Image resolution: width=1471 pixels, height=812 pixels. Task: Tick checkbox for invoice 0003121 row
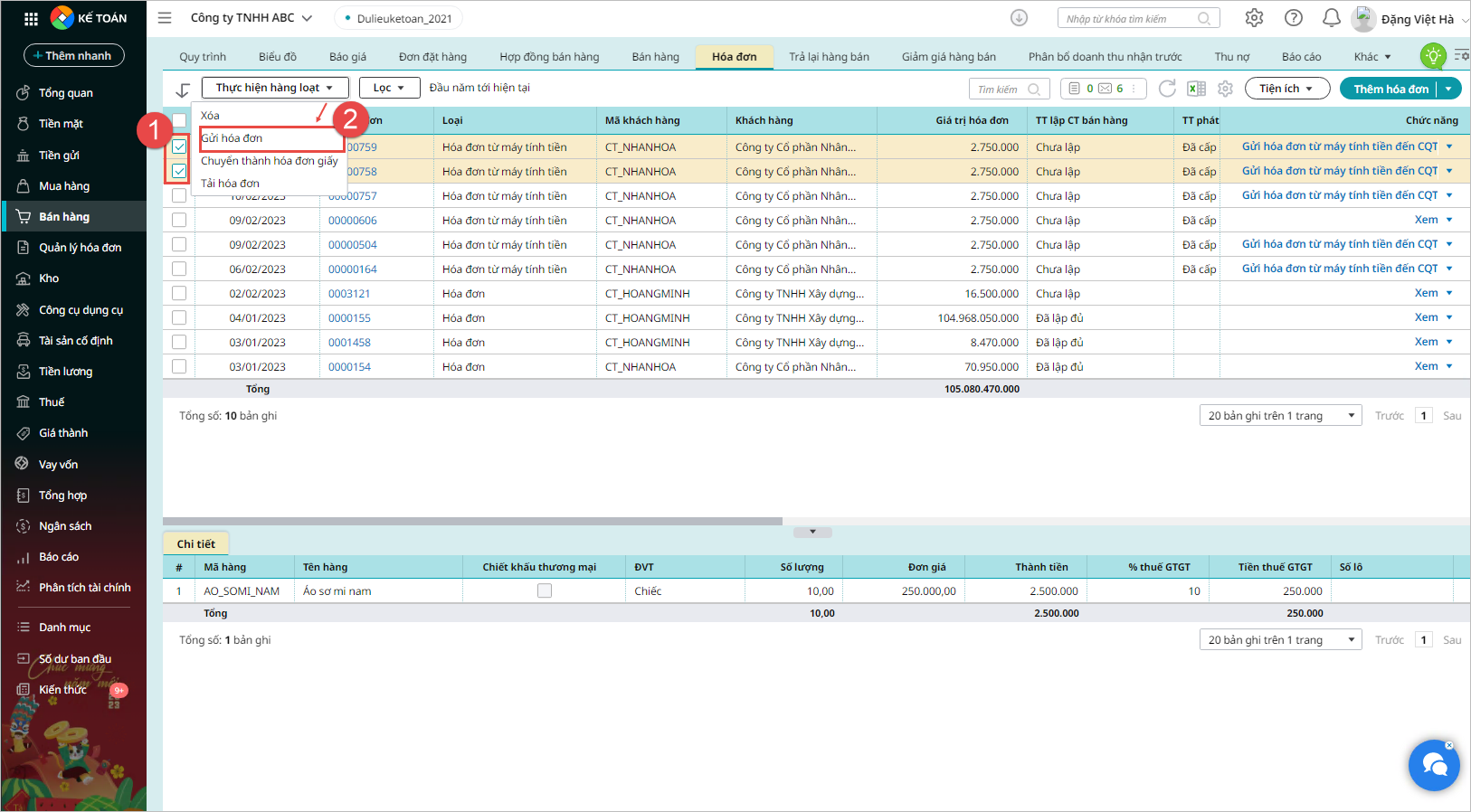pyautogui.click(x=179, y=293)
